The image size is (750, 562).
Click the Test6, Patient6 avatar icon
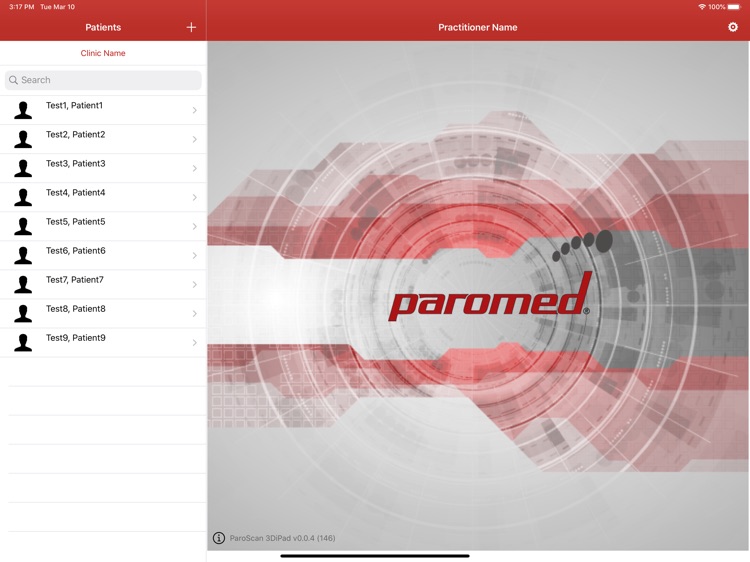(23, 255)
